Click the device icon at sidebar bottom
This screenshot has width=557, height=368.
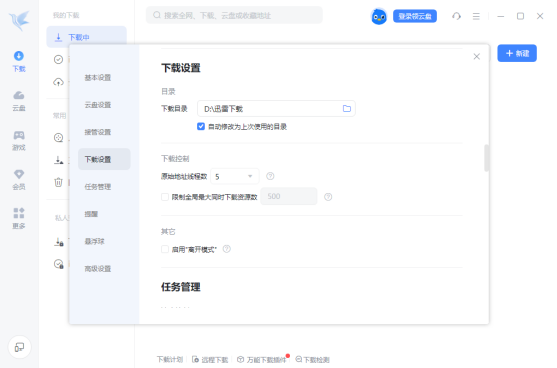tap(20, 347)
